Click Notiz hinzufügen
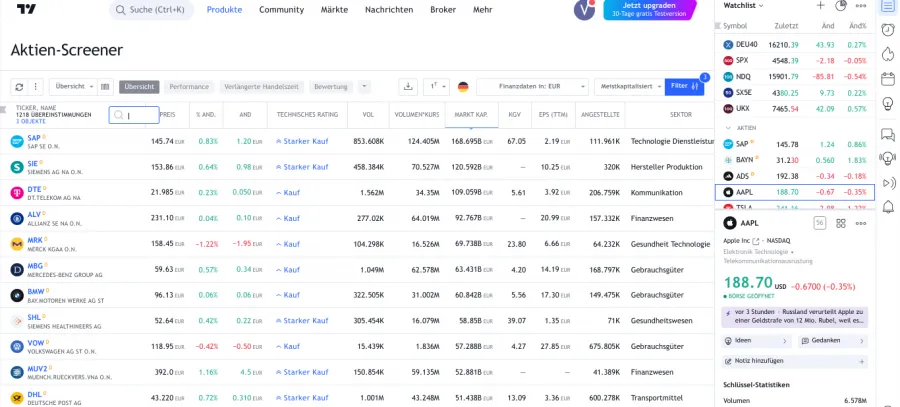Image resolution: width=900 pixels, height=407 pixels. pyautogui.click(x=795, y=361)
